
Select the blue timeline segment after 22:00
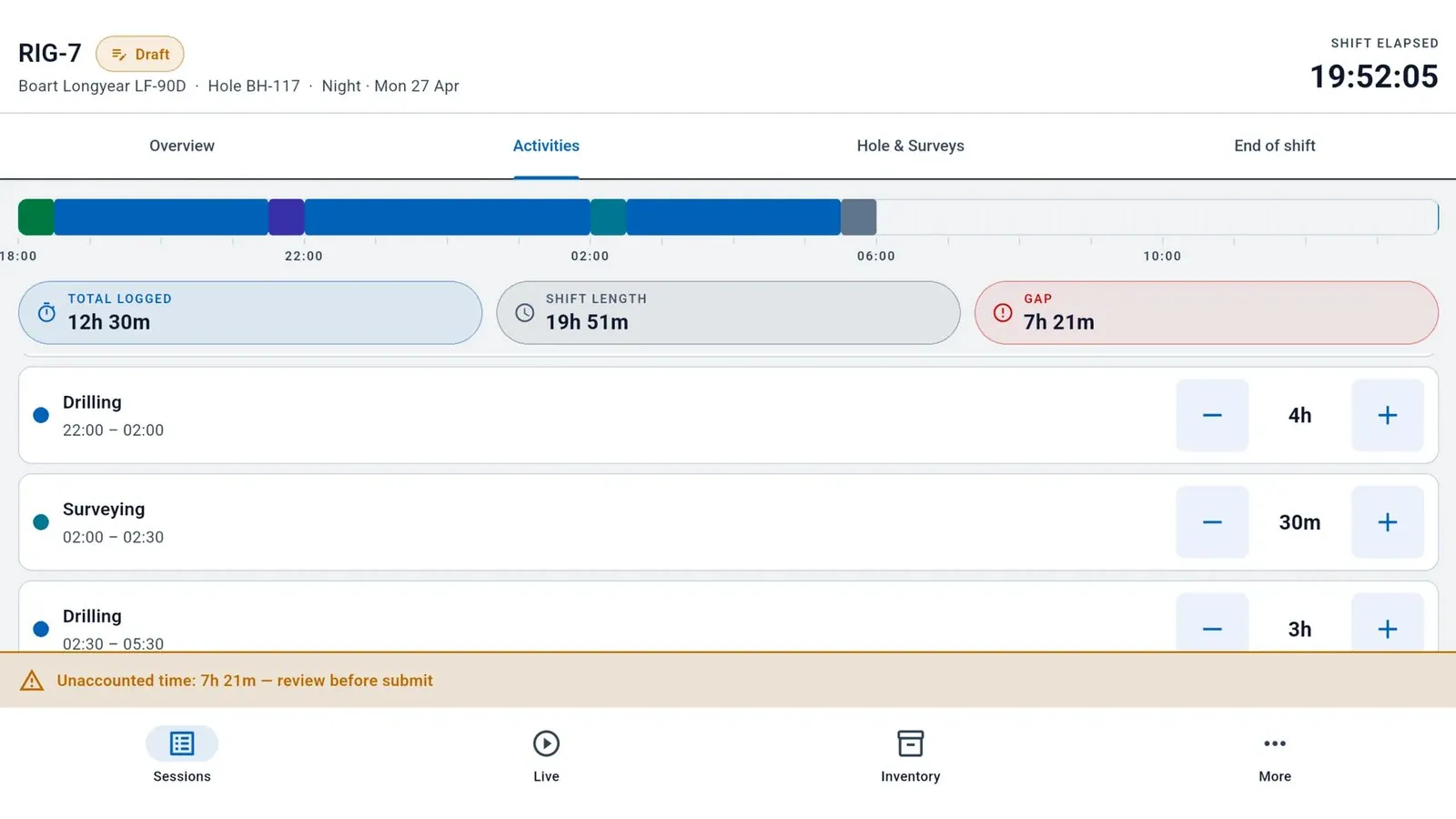tap(448, 217)
